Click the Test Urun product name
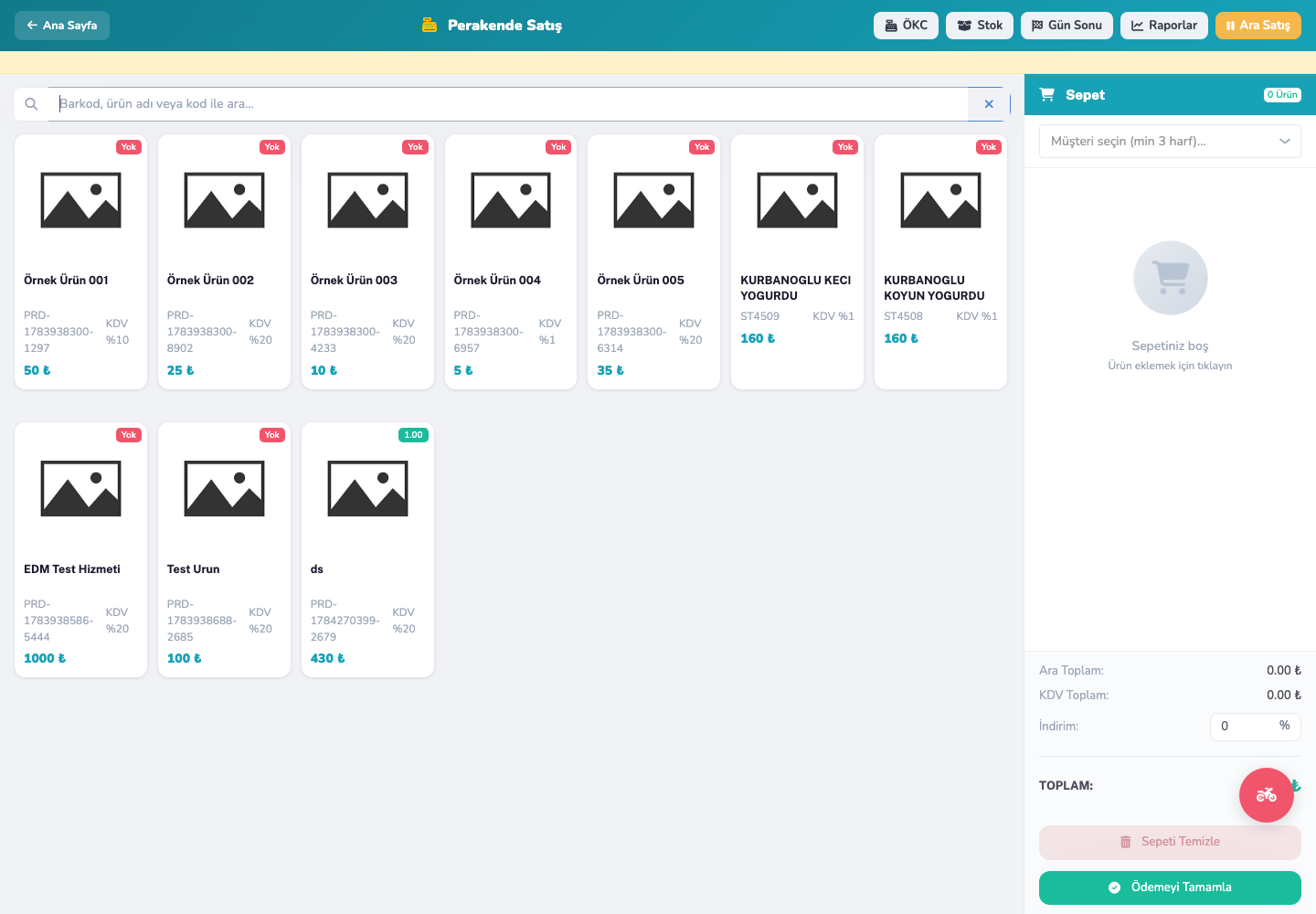Screen dimensions: 1316x914 click(194, 569)
